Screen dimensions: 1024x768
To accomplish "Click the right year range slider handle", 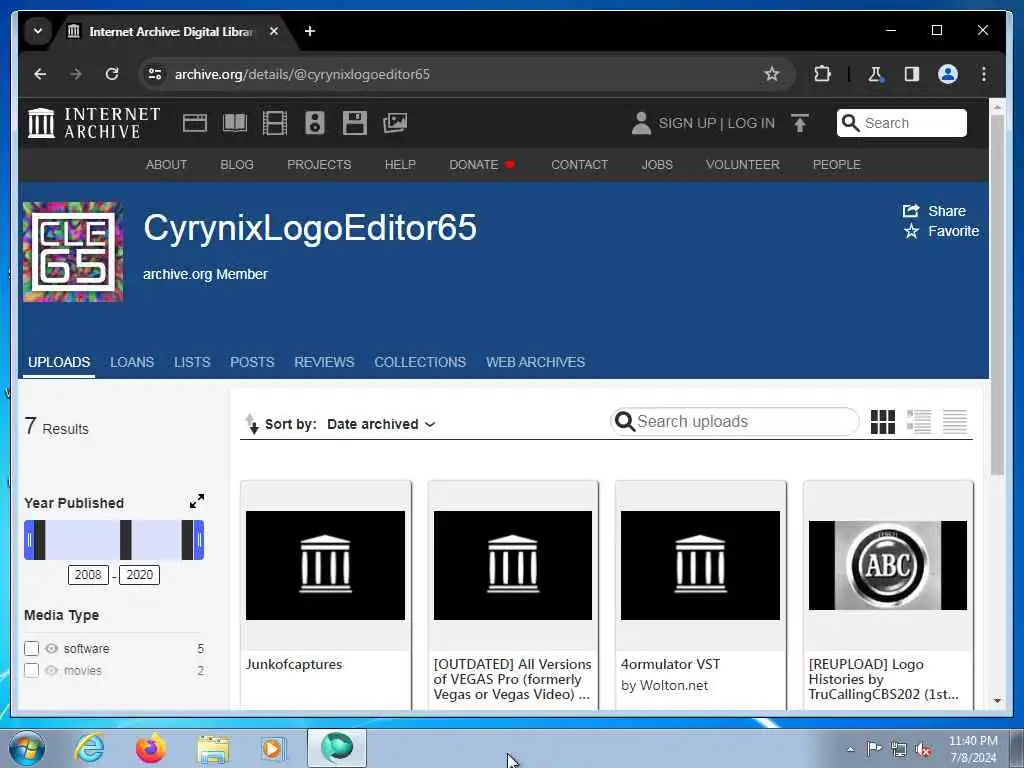I will pyautogui.click(x=199, y=539).
